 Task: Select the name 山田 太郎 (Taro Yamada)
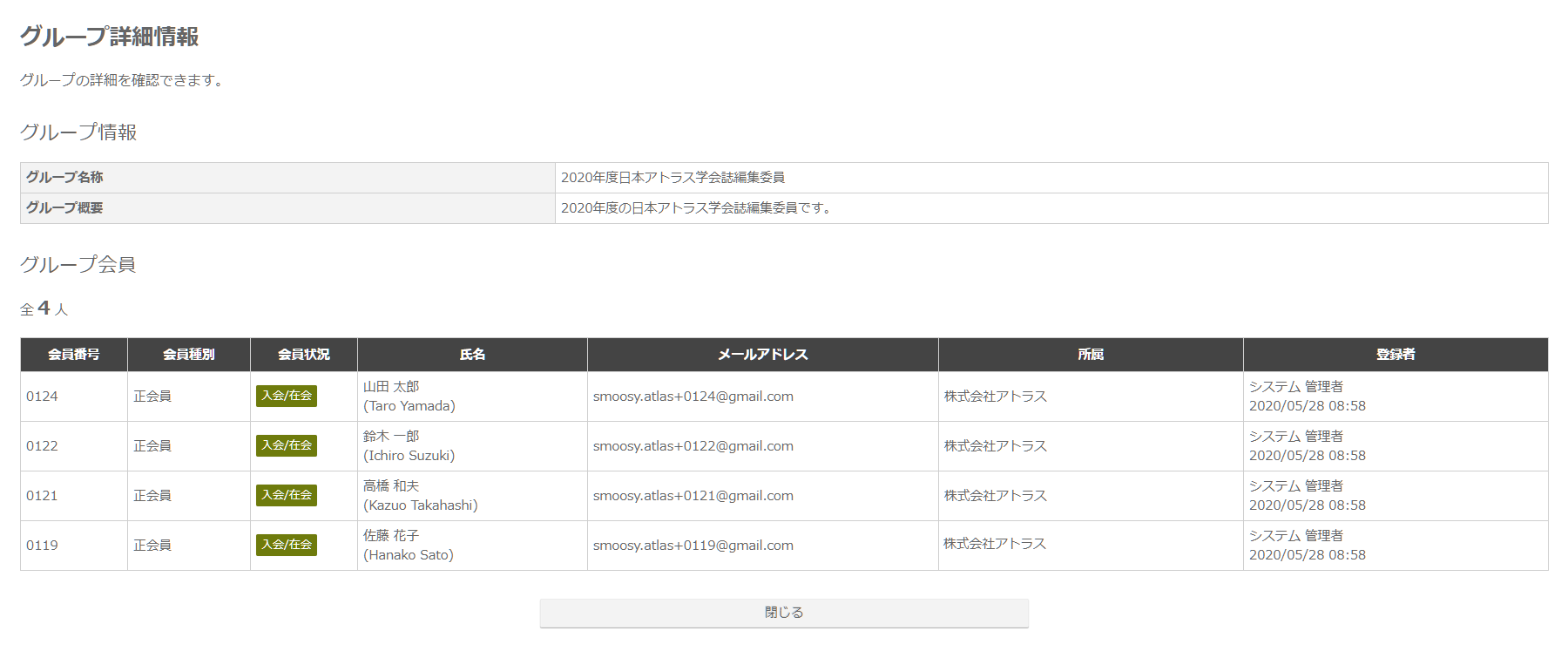(x=409, y=397)
